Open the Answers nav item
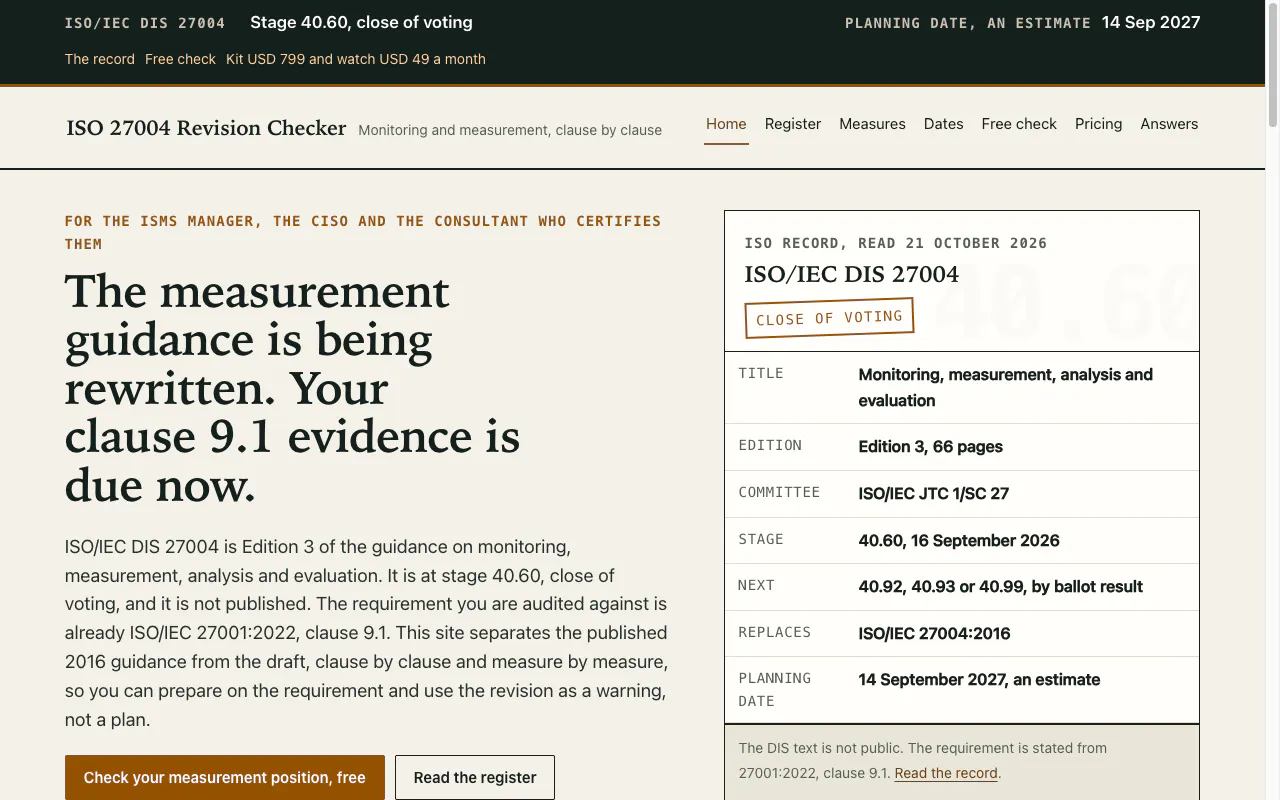This screenshot has width=1280, height=800. (x=1169, y=124)
